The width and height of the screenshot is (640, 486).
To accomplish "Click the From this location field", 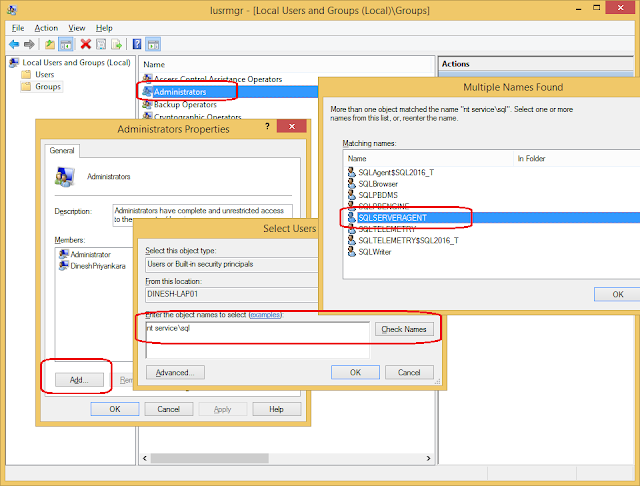I will click(231, 294).
